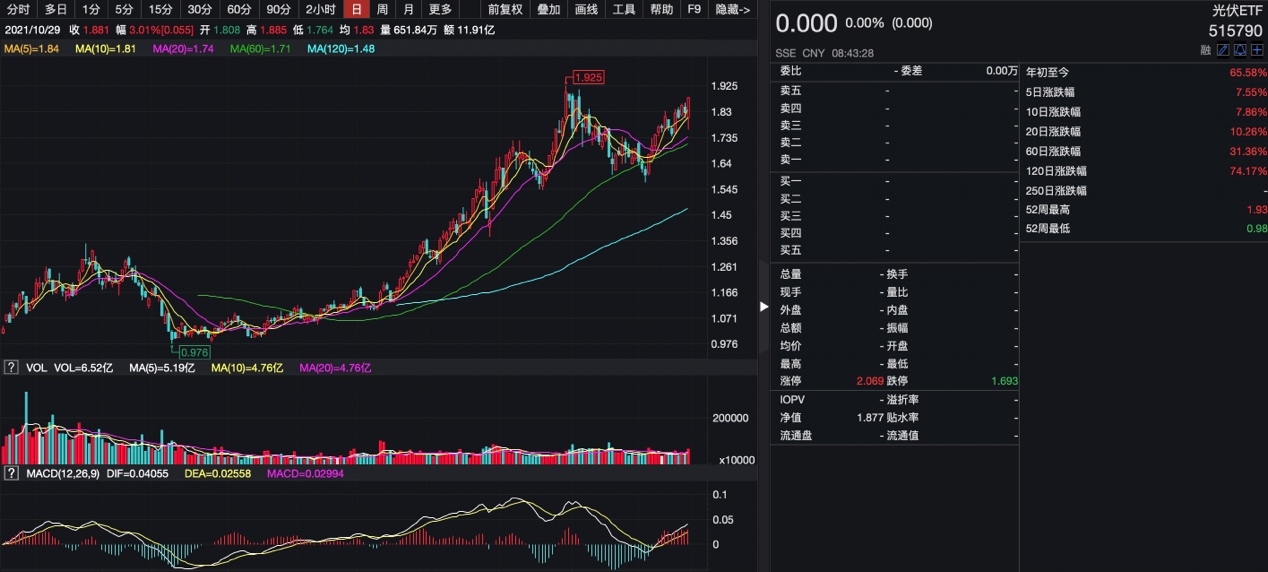Click the 1.925 peak price marker

[588, 77]
